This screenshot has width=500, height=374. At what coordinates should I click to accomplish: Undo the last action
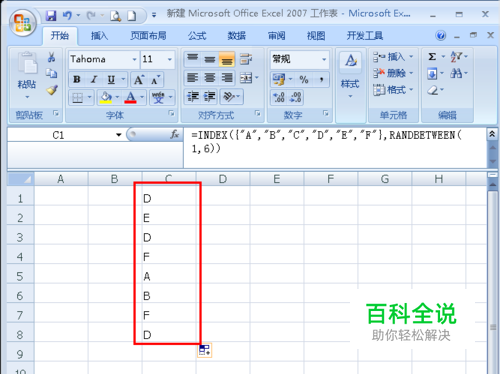point(67,16)
